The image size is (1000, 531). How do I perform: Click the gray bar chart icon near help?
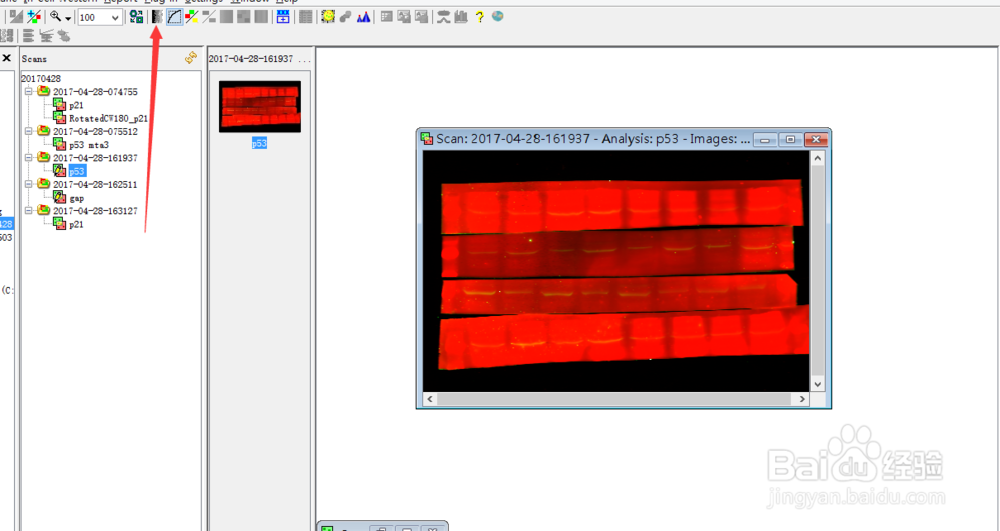[461, 17]
